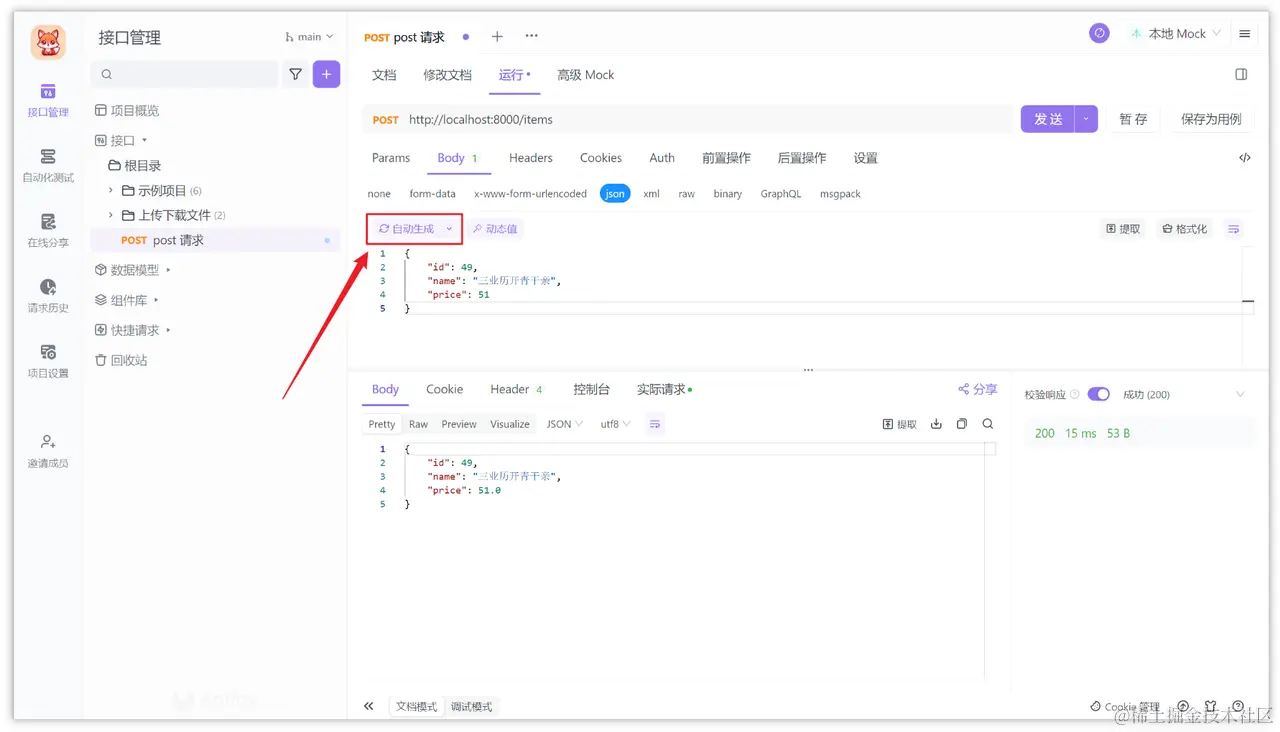This screenshot has width=1280, height=732.
Task: Open the 本地 Mock environment dropdown
Action: [1175, 34]
